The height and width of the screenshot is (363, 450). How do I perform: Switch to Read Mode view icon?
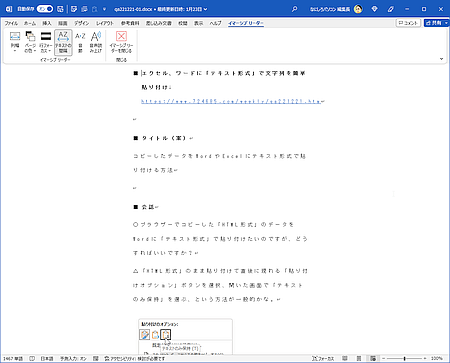pos(345,359)
